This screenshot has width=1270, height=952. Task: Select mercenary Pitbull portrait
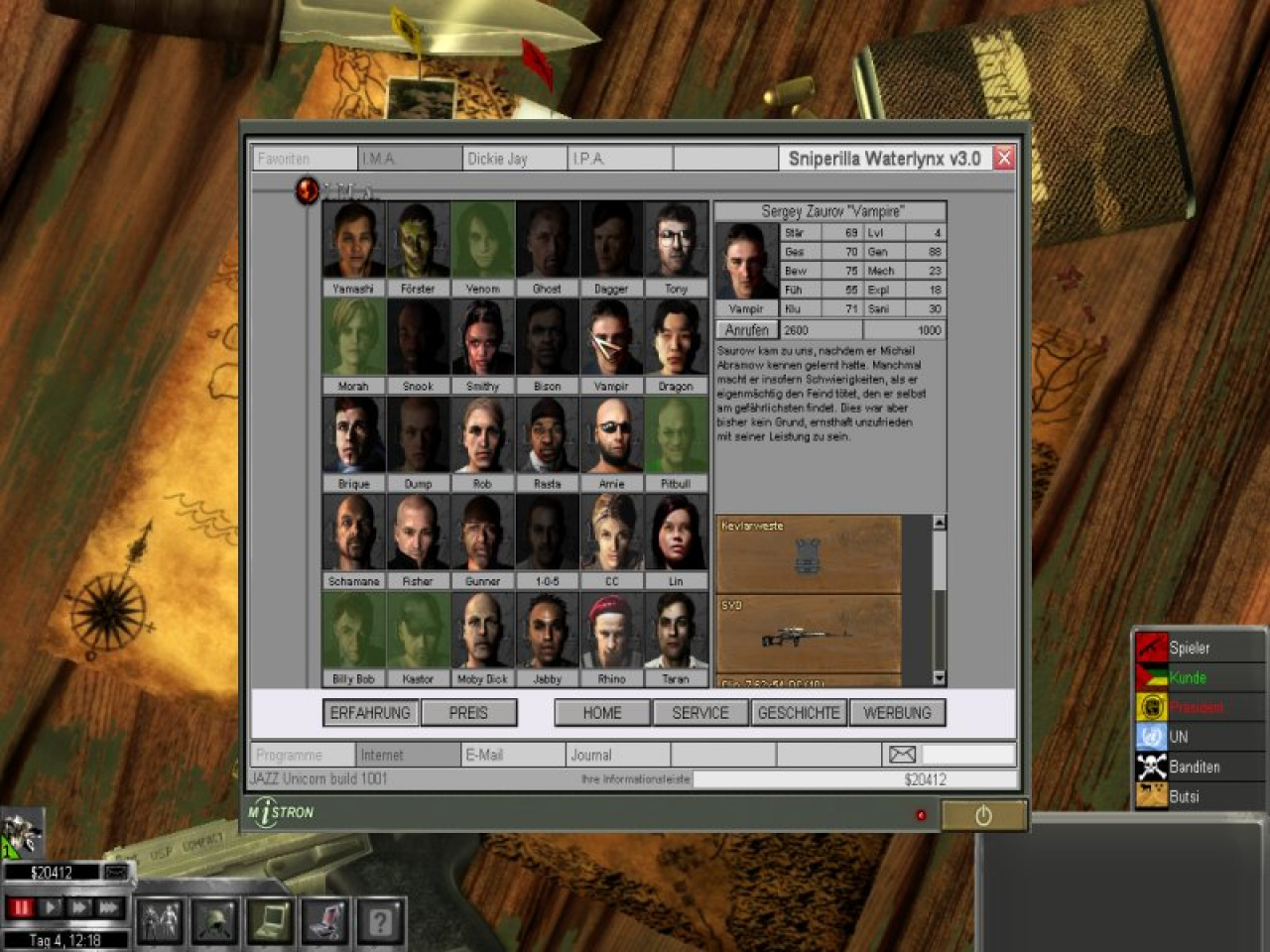tap(676, 436)
